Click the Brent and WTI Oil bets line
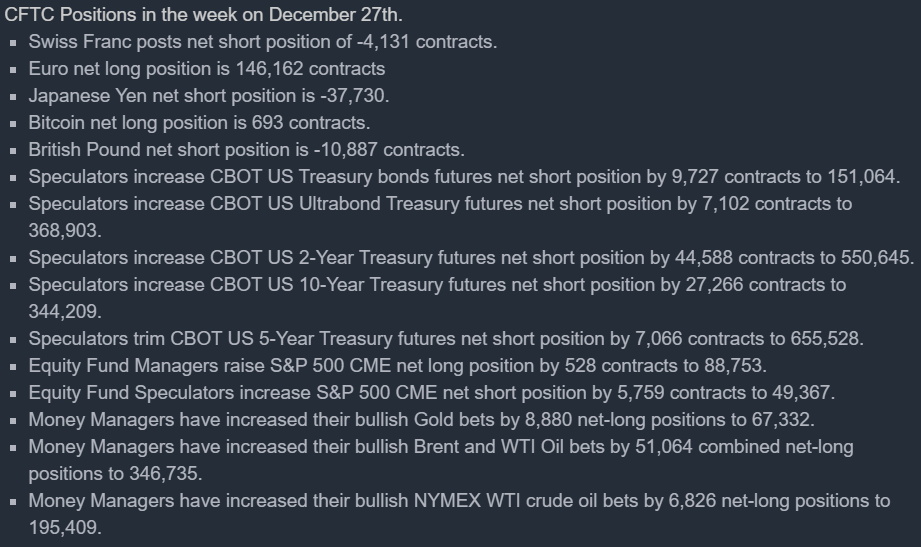Image resolution: width=921 pixels, height=547 pixels. [x=440, y=447]
